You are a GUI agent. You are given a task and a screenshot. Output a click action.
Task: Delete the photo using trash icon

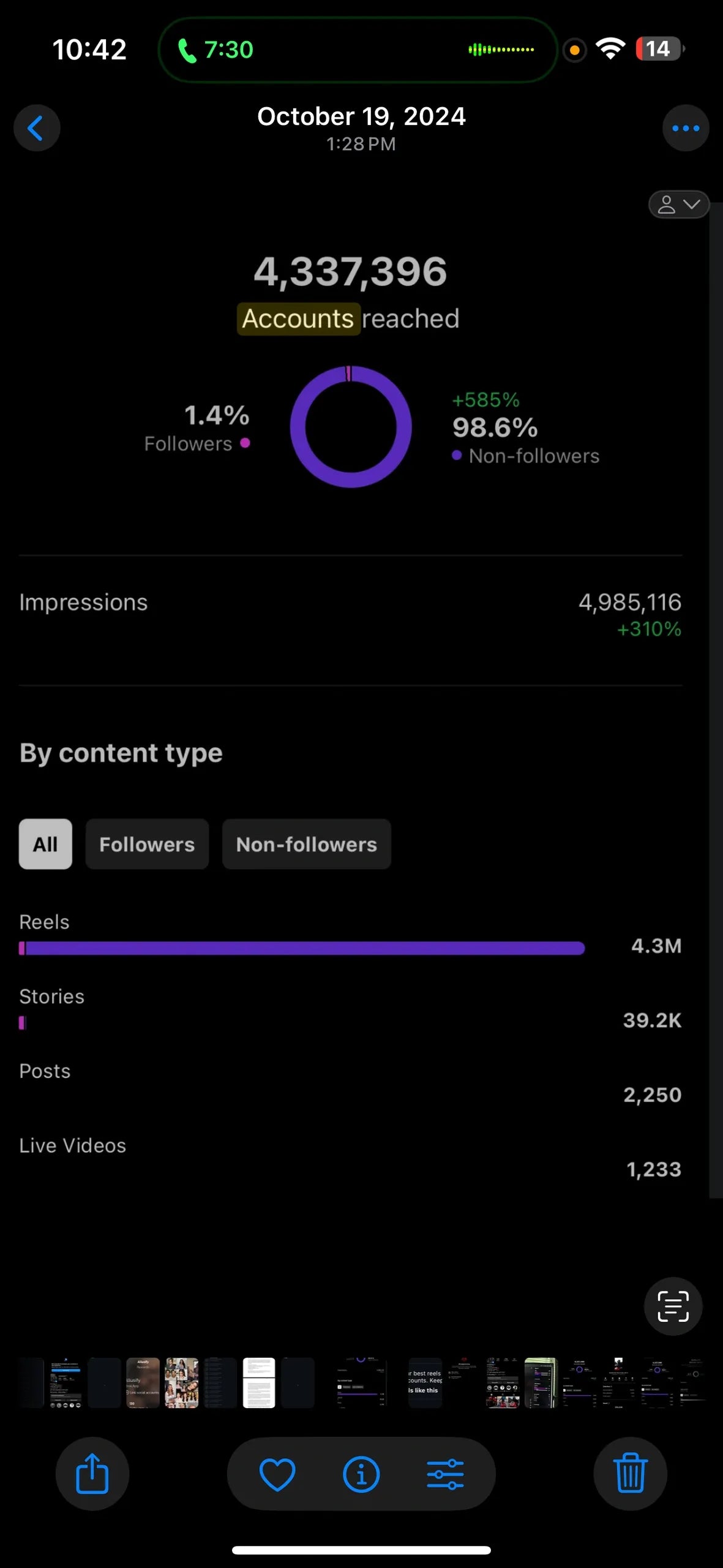[630, 1474]
